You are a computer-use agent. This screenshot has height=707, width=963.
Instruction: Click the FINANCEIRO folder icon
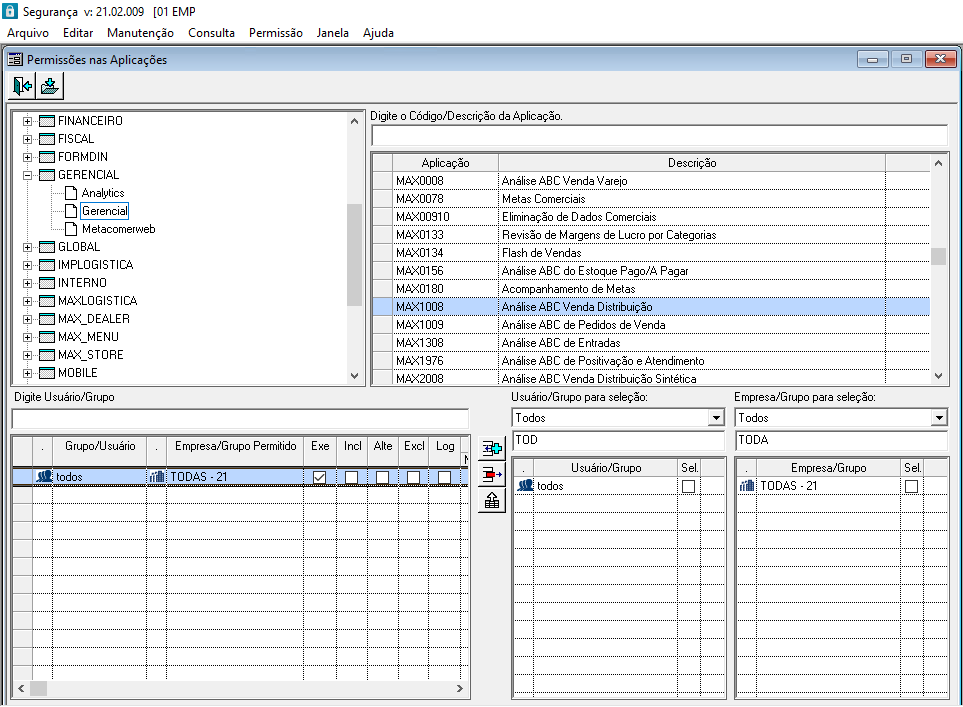click(47, 121)
